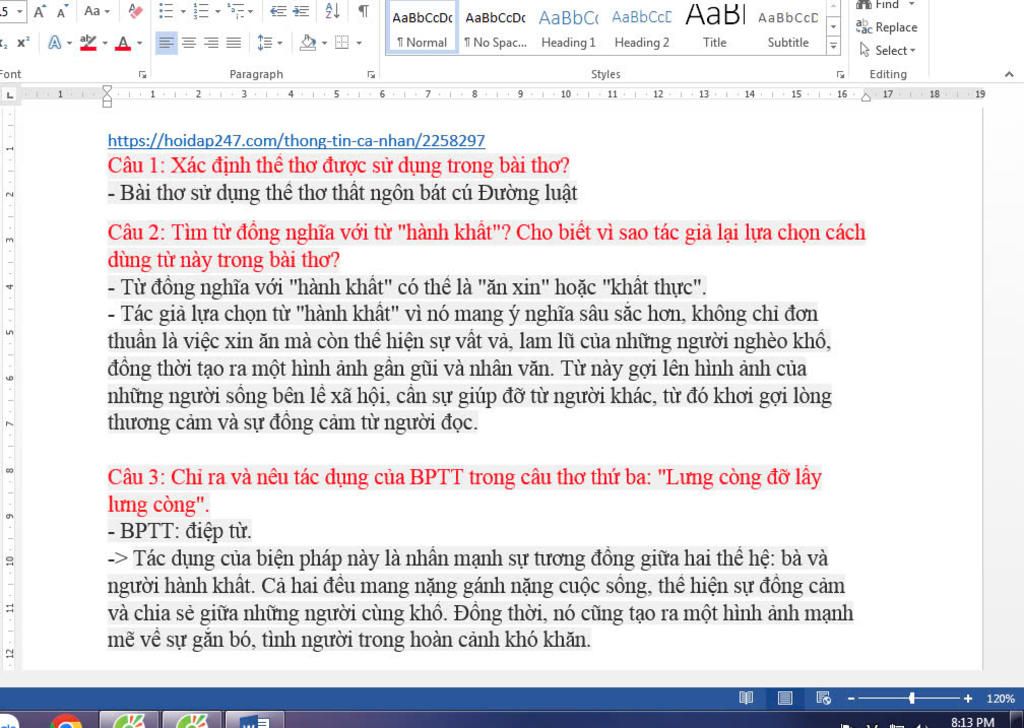The image size is (1024, 728).
Task: Toggle superscript formatting
Action: [x=24, y=43]
